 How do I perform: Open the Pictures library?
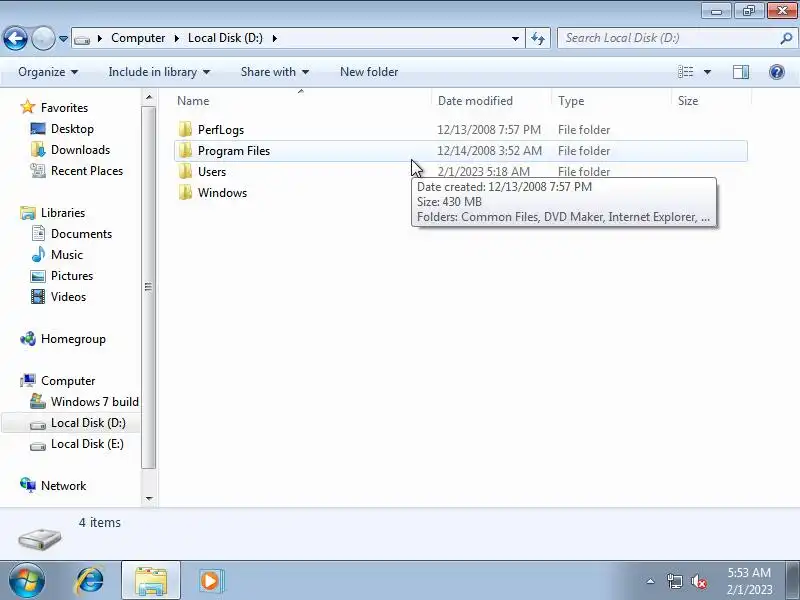[71, 276]
